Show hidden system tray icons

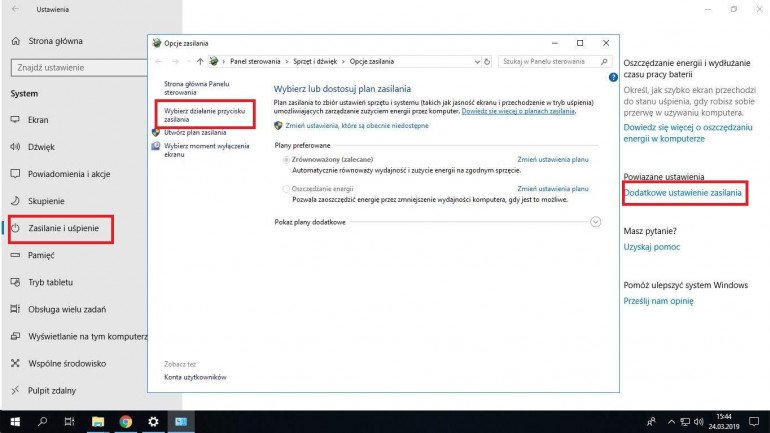pos(671,422)
